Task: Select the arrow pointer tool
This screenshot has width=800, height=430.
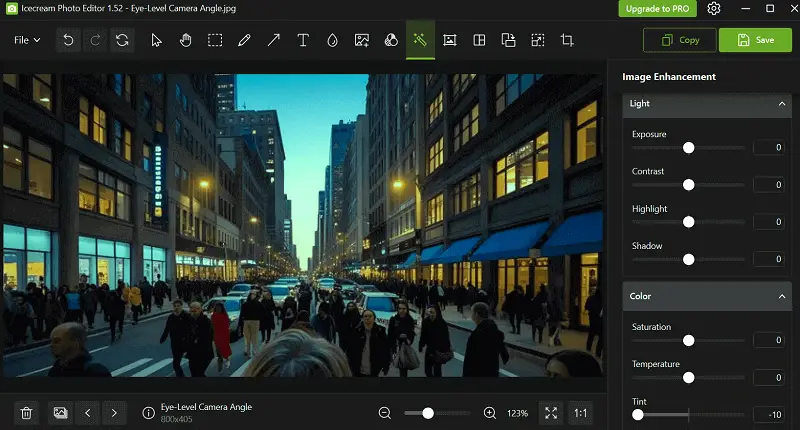Action: (x=156, y=40)
